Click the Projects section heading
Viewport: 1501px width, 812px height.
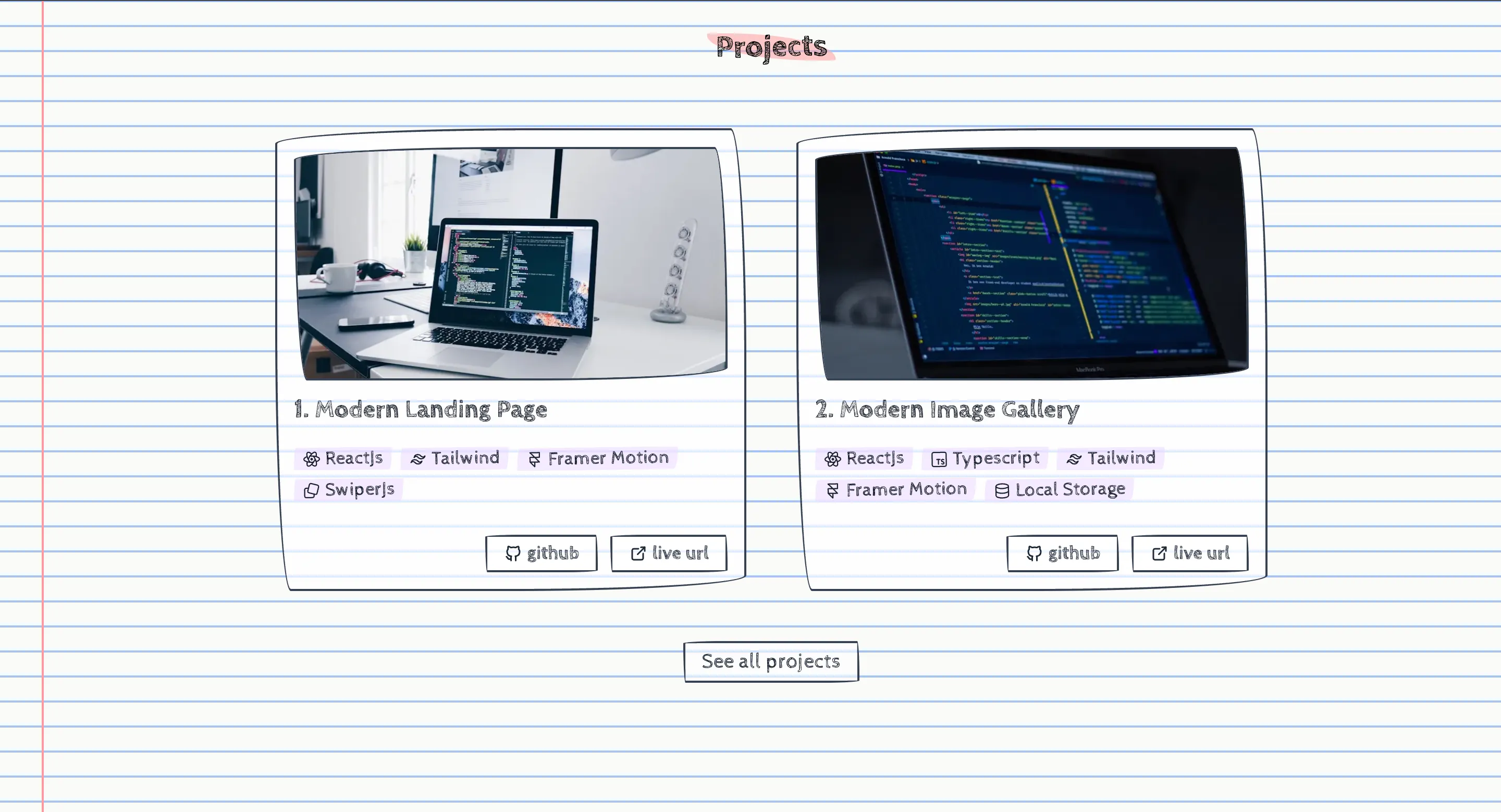point(771,46)
